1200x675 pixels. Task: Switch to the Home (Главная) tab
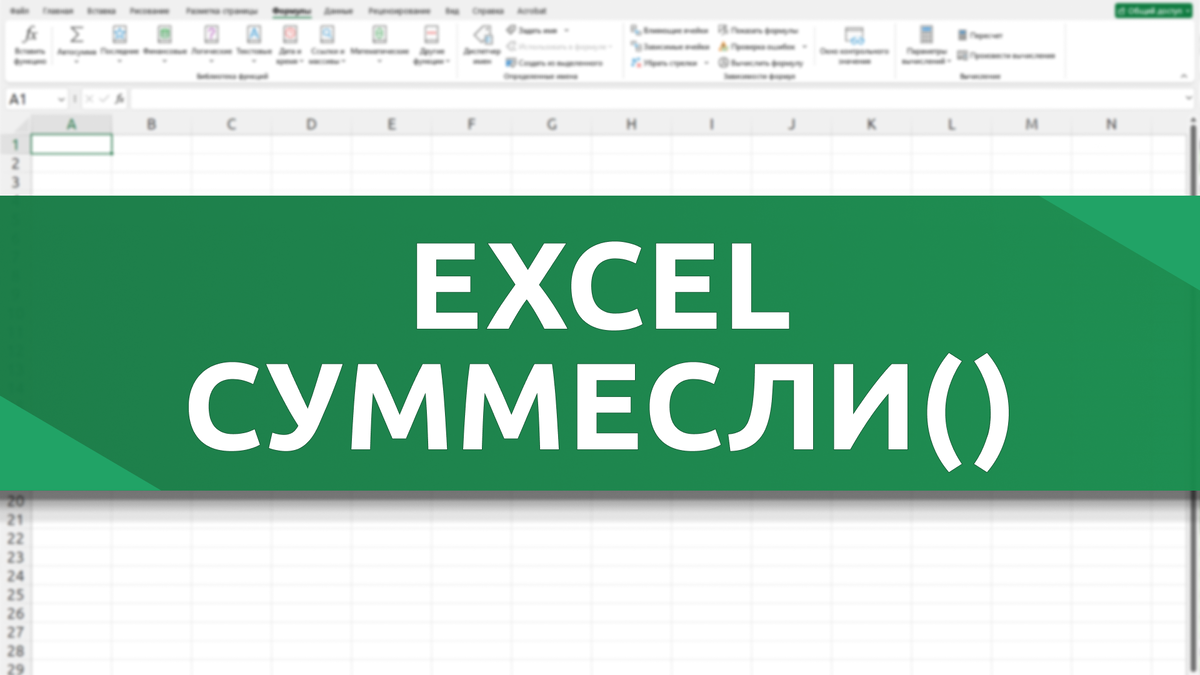click(x=58, y=9)
